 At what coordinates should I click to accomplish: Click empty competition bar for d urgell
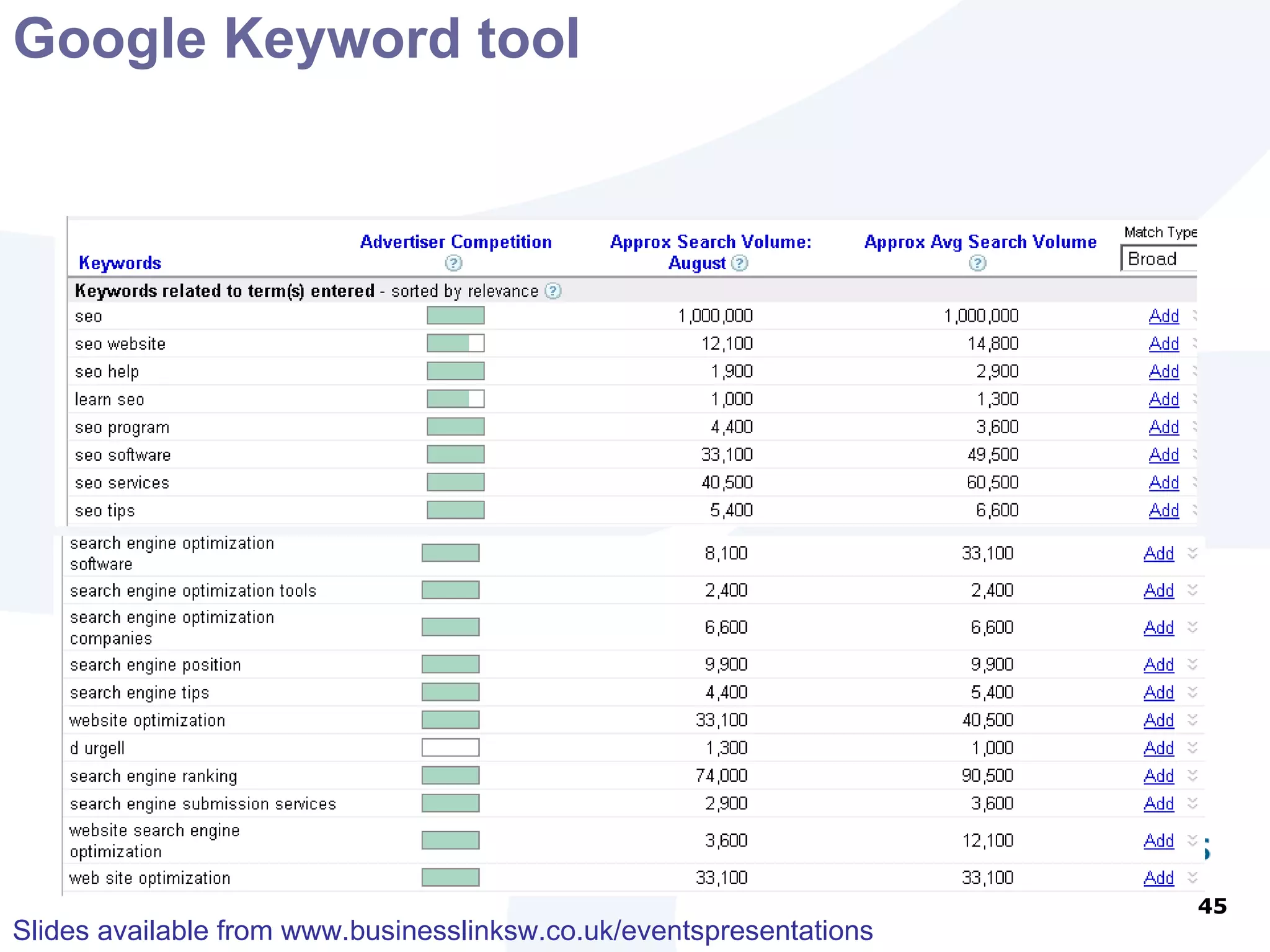point(450,747)
